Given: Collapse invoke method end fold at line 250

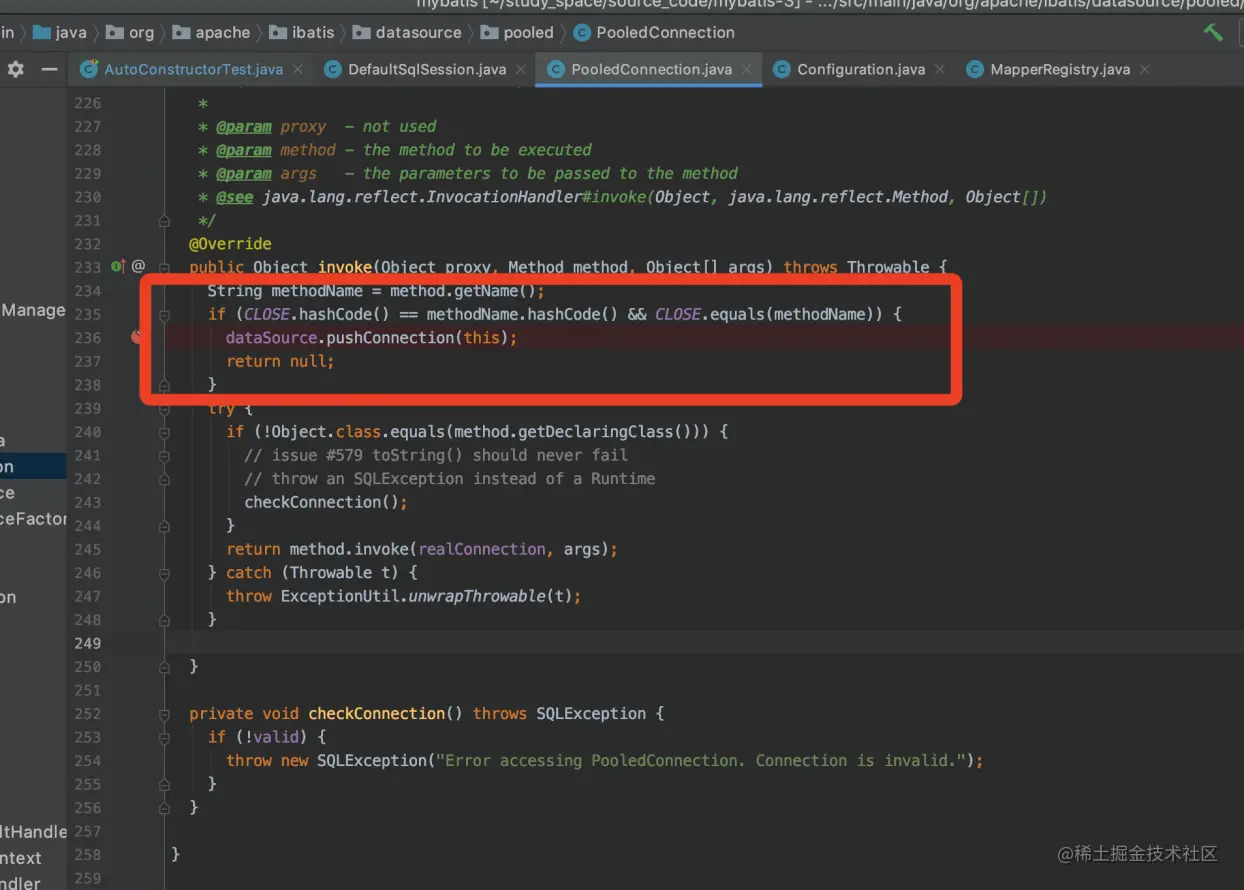Looking at the screenshot, I should pos(165,666).
